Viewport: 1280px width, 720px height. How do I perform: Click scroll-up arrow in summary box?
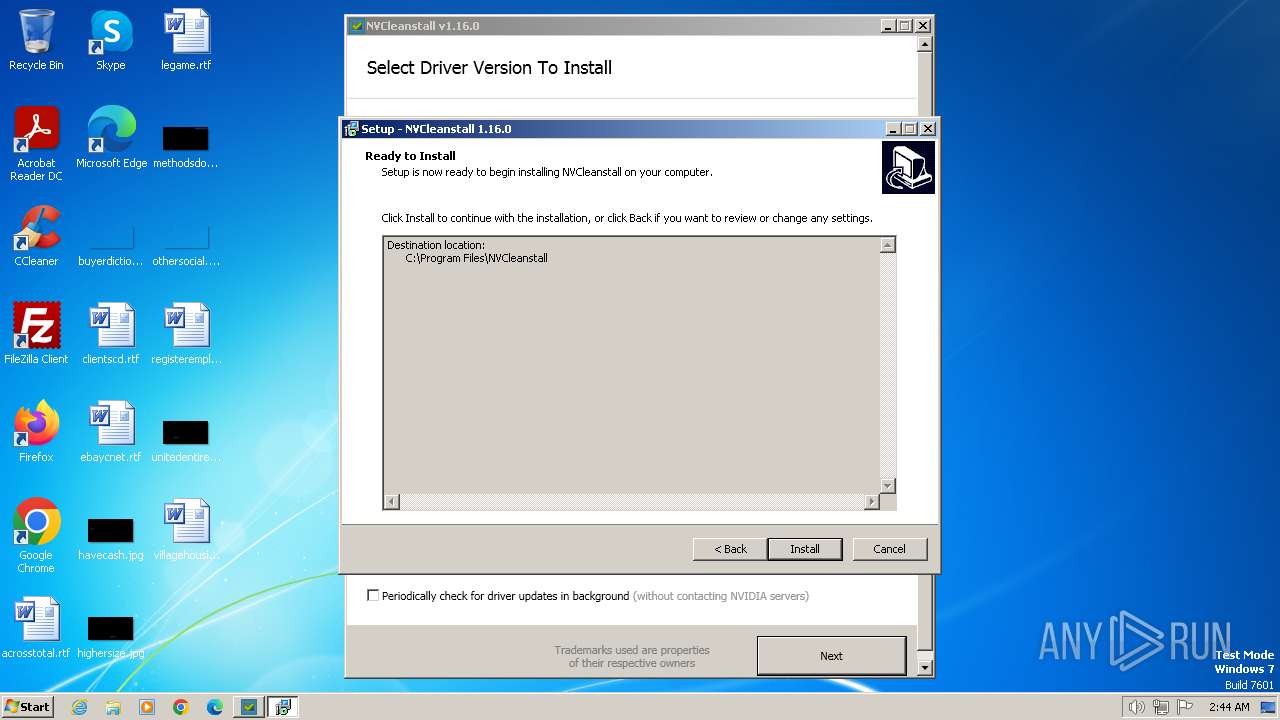(x=887, y=245)
